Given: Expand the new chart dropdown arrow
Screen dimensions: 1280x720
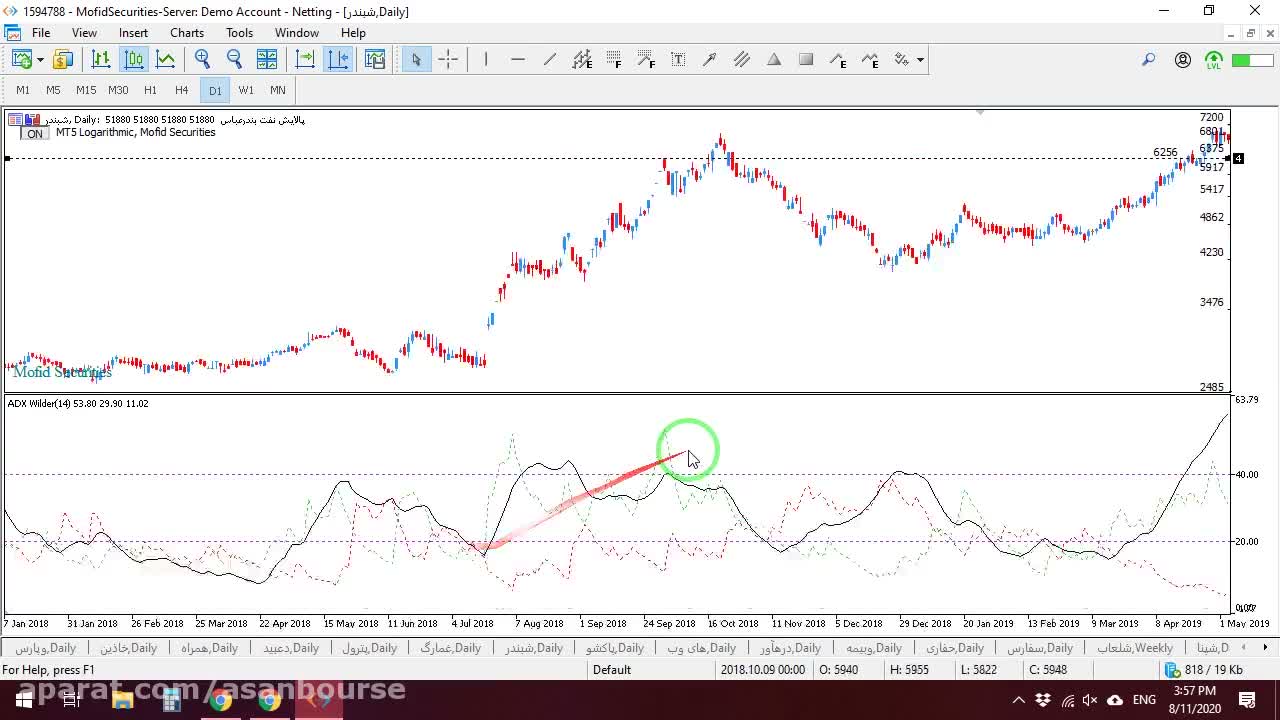Looking at the screenshot, I should point(40,60).
